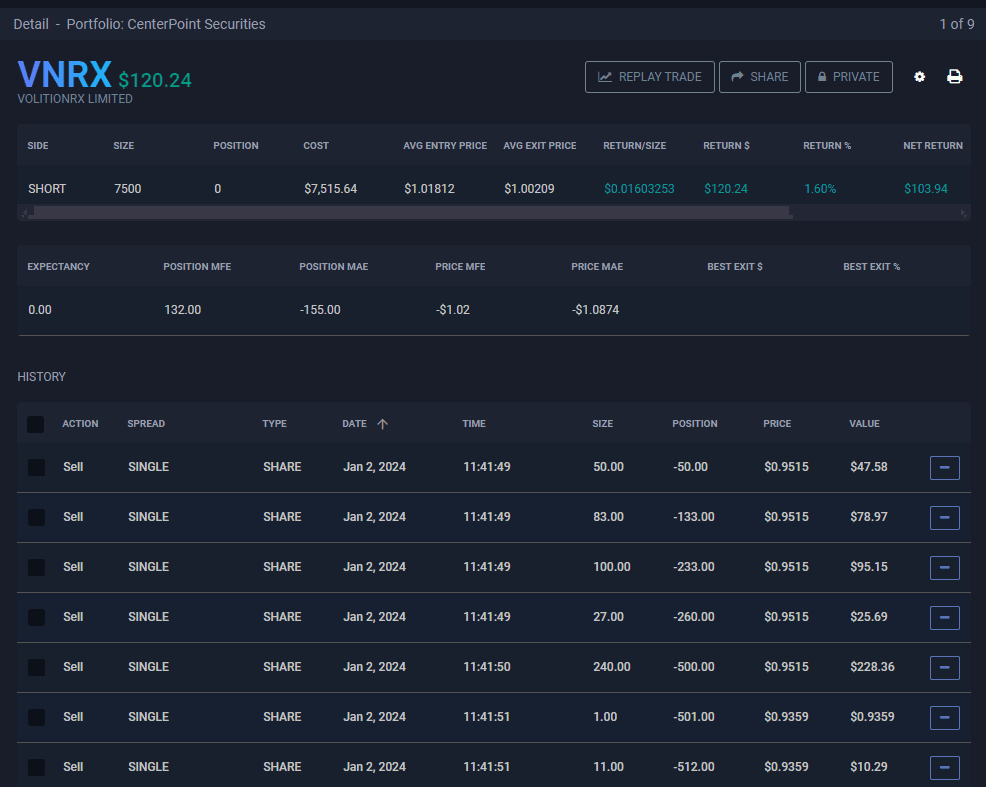Click minus icon for 1.00 size row
The width and height of the screenshot is (986, 787).
point(944,717)
